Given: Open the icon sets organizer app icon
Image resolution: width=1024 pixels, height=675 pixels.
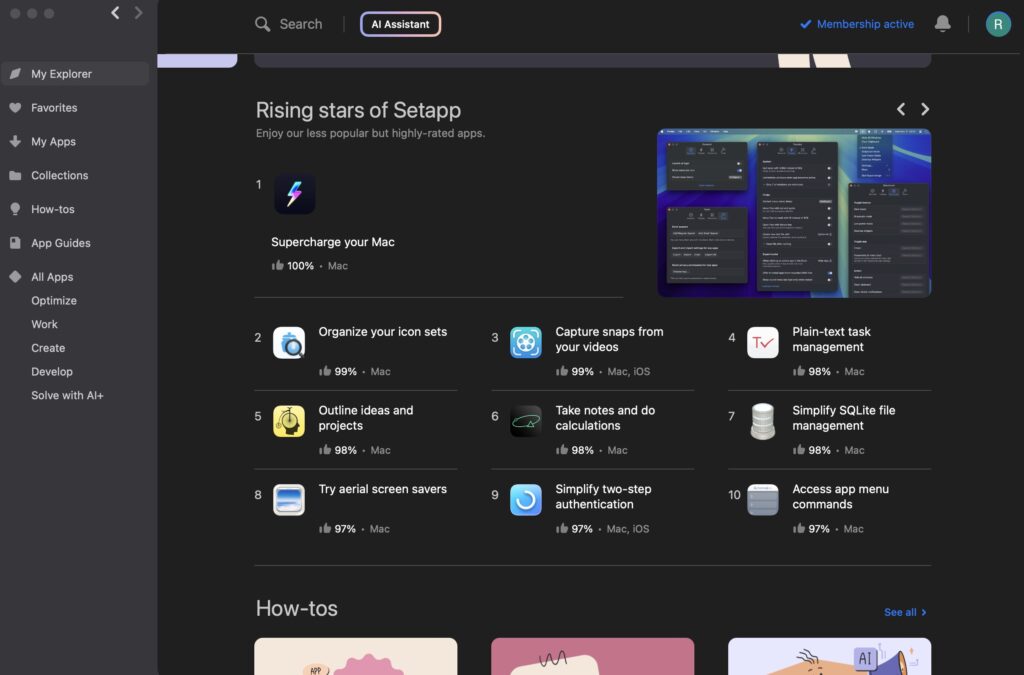Looking at the screenshot, I should coord(289,343).
